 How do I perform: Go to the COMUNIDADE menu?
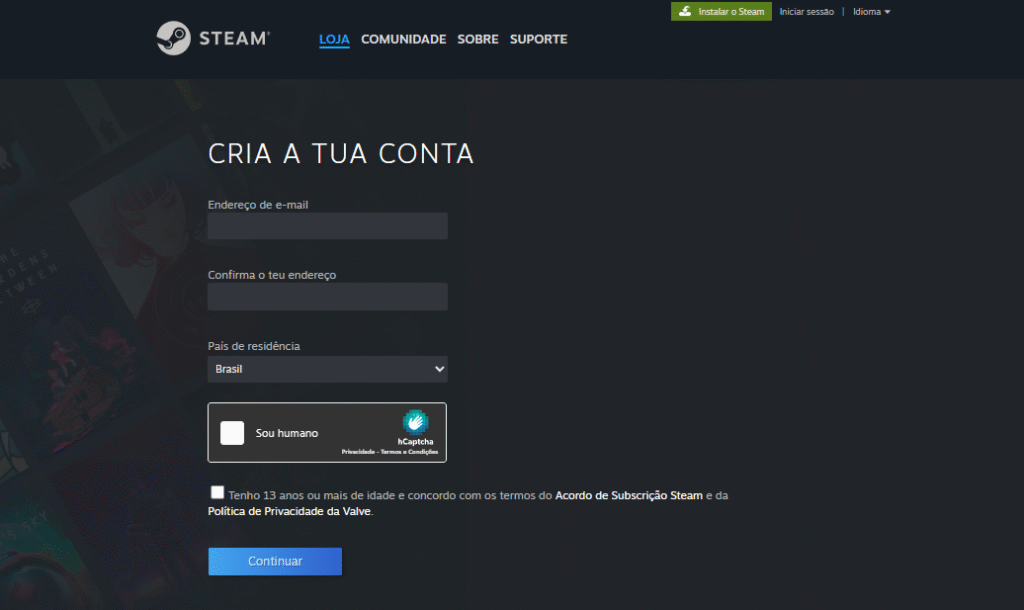click(x=403, y=39)
